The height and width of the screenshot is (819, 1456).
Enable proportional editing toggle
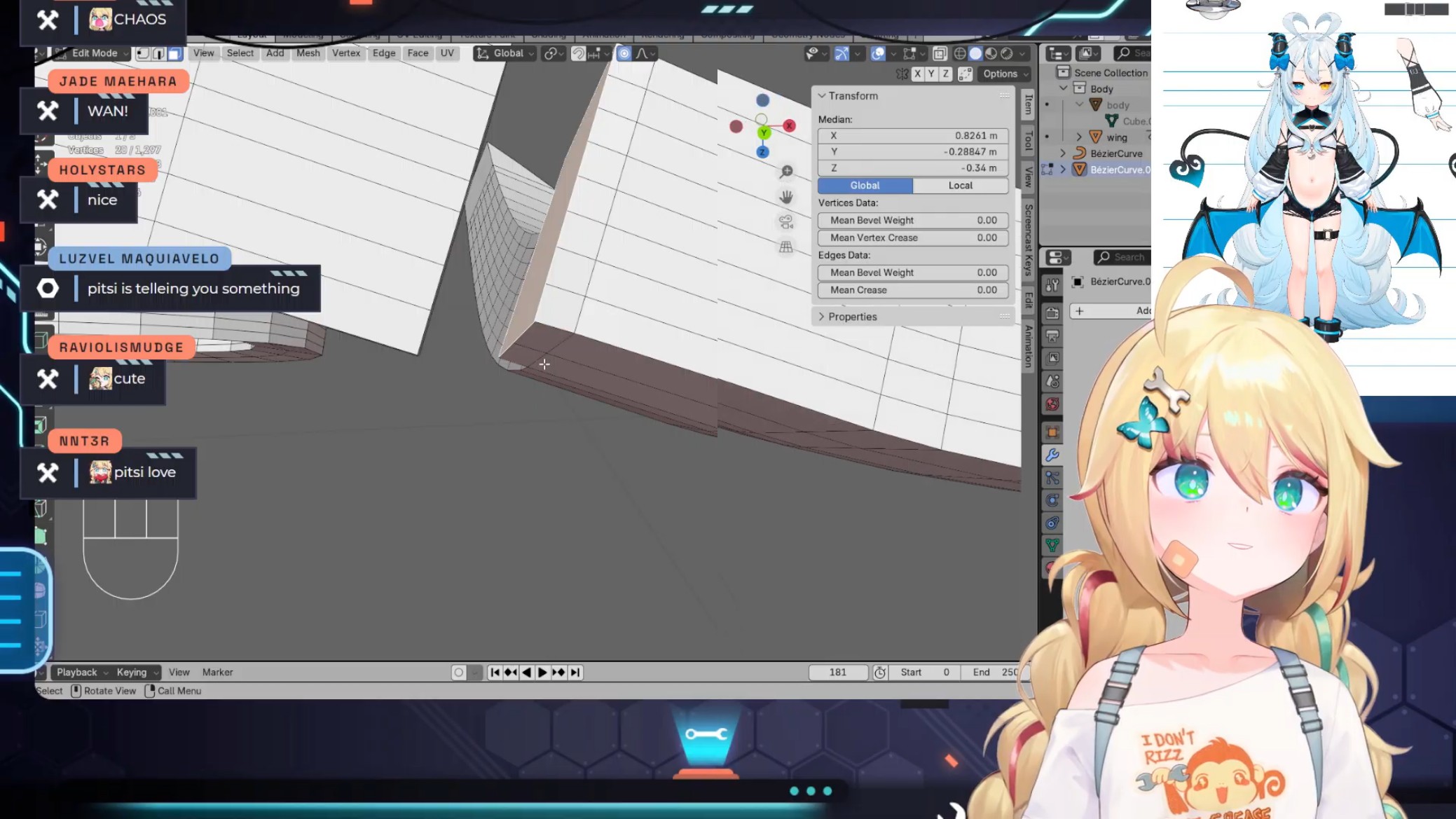click(x=624, y=53)
